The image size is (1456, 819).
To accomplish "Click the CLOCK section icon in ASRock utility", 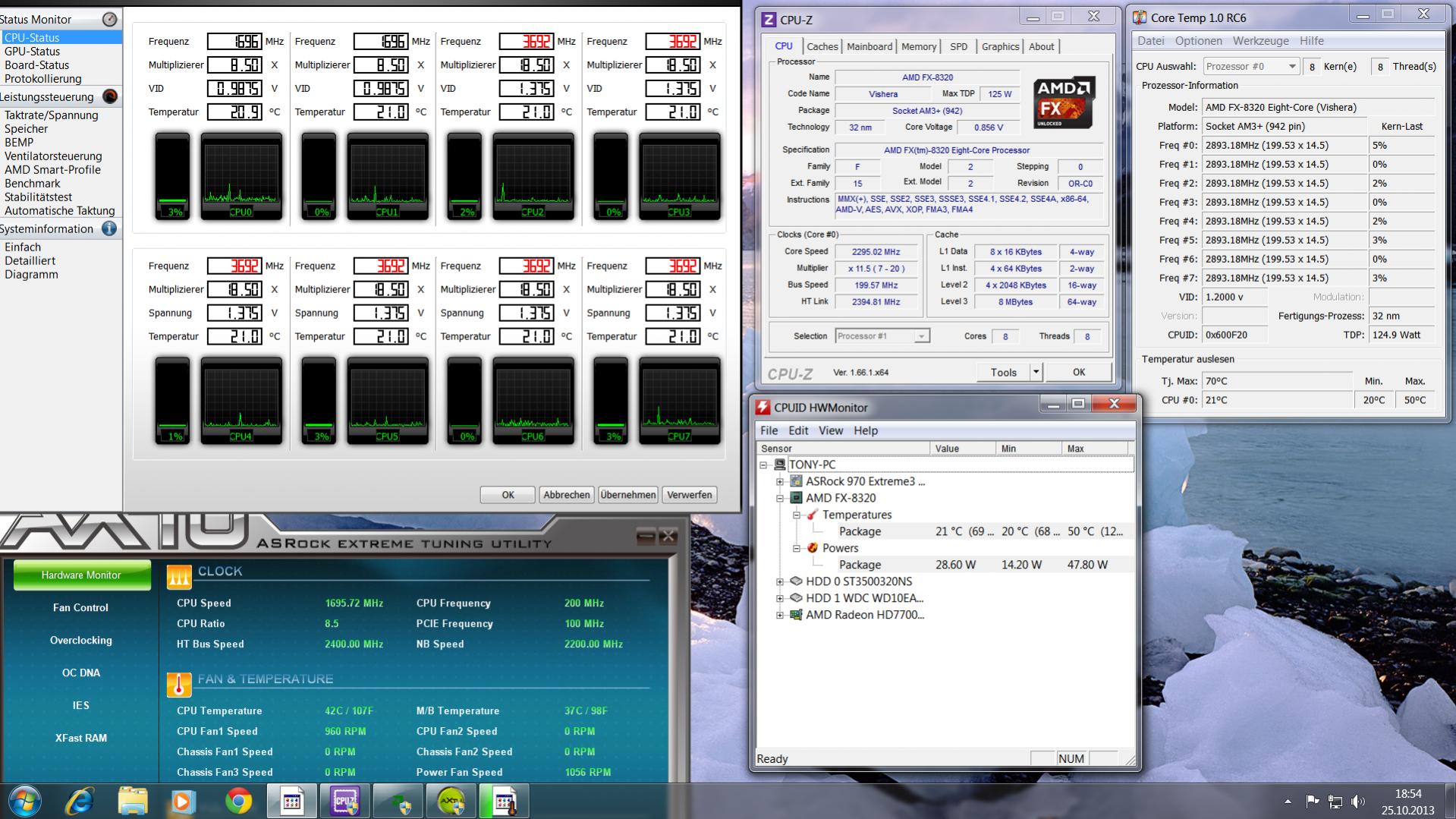I will click(179, 577).
